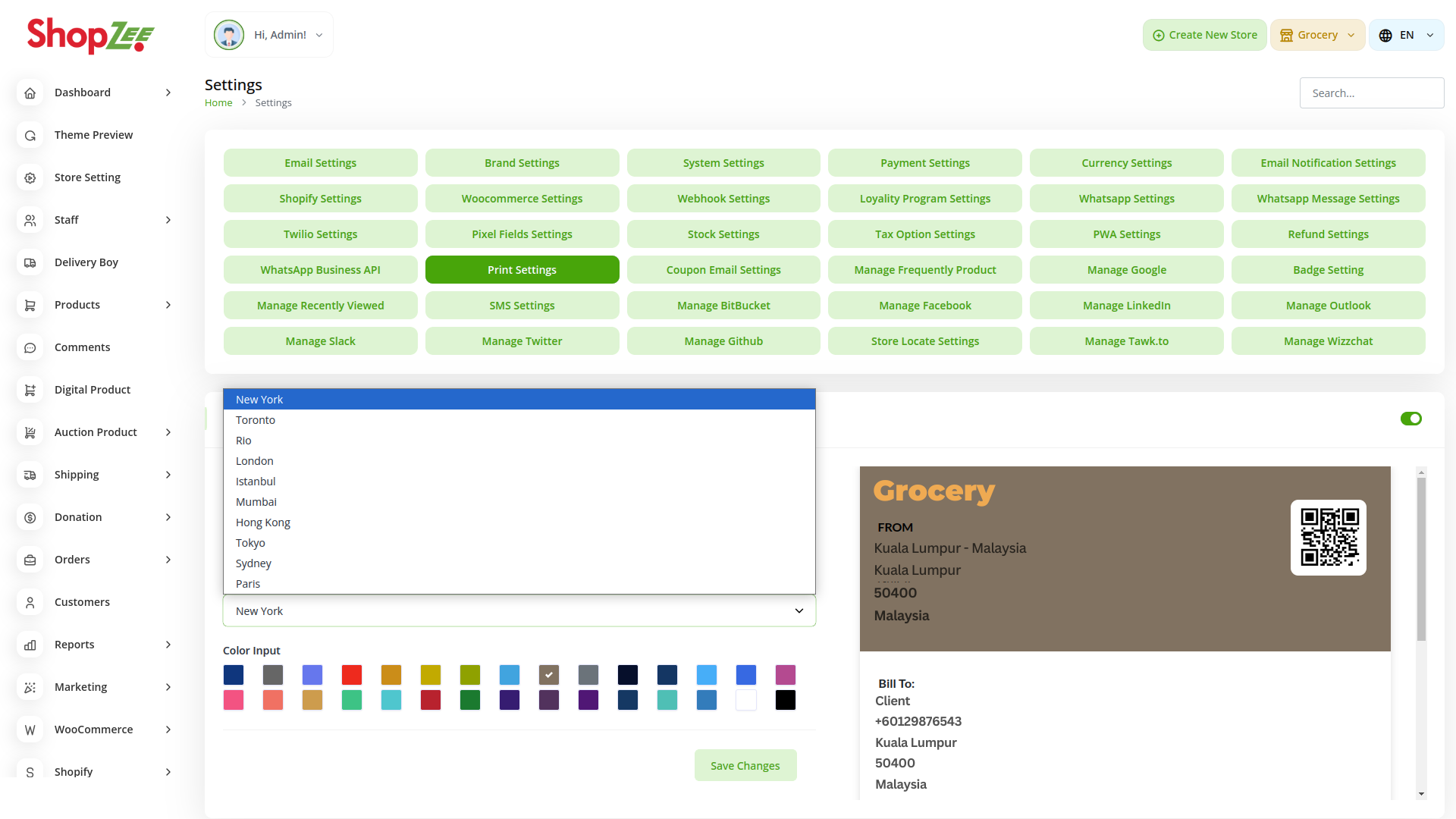Choose Istanbul from the dropdown list
Screen dimensions: 1456x819
pos(256,482)
